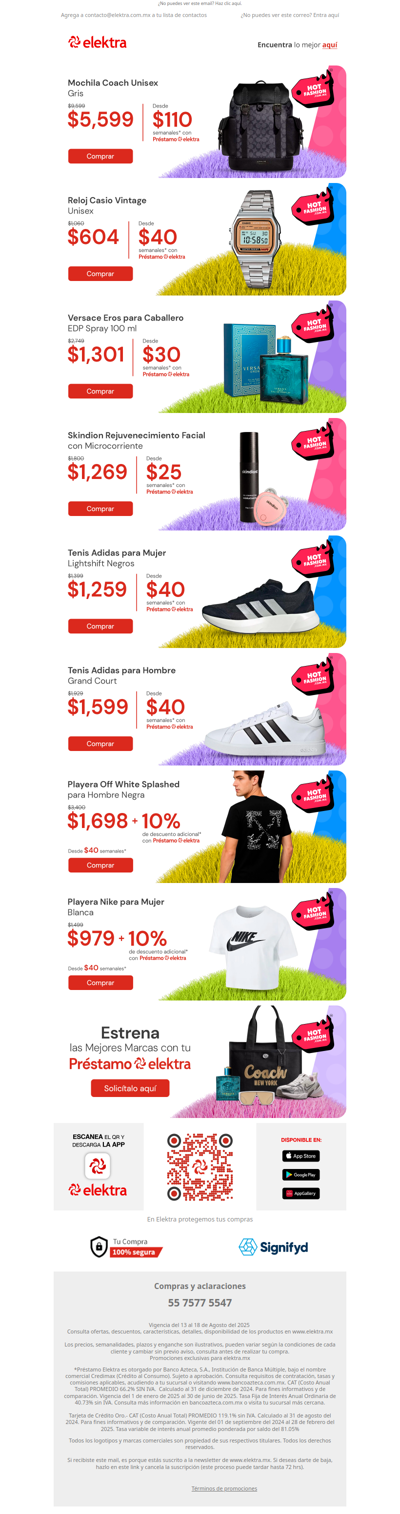Click the Signifyd logo
The width and height of the screenshot is (400, 1514).
[273, 1246]
